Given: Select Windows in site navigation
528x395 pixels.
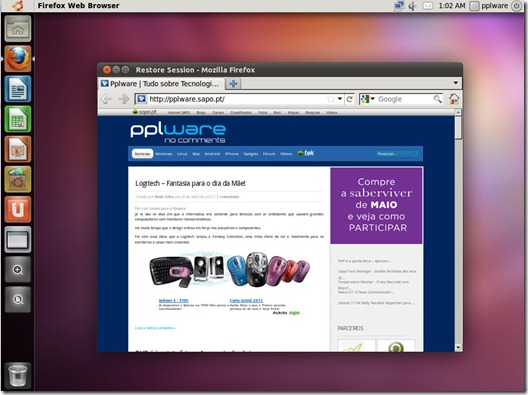Looking at the screenshot, I should coord(164,154).
